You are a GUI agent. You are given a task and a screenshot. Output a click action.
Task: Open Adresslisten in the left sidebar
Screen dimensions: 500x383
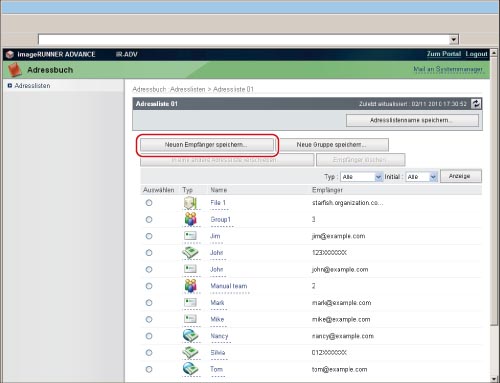click(x=32, y=86)
